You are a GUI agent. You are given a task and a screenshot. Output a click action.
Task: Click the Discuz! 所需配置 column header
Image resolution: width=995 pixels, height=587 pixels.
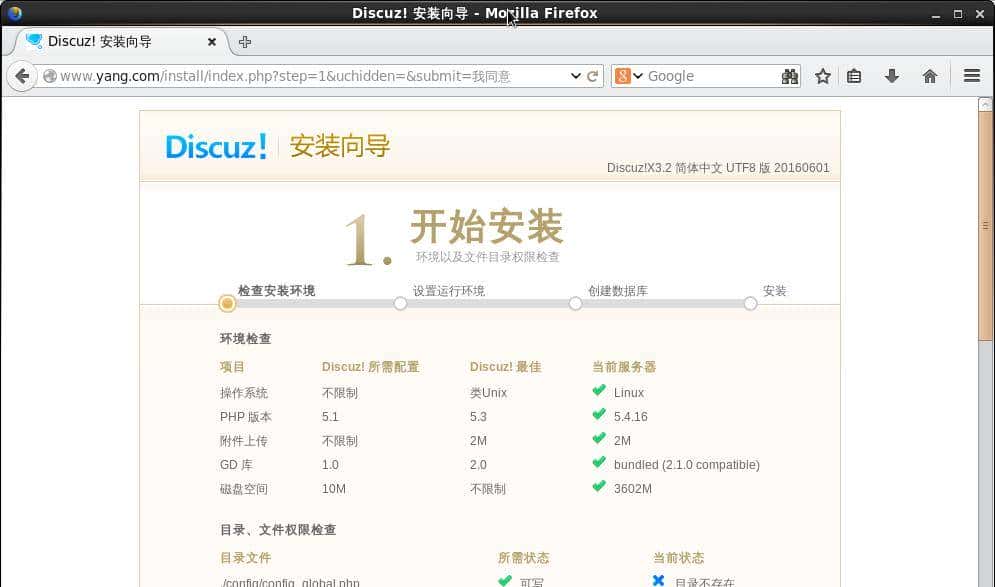371,367
